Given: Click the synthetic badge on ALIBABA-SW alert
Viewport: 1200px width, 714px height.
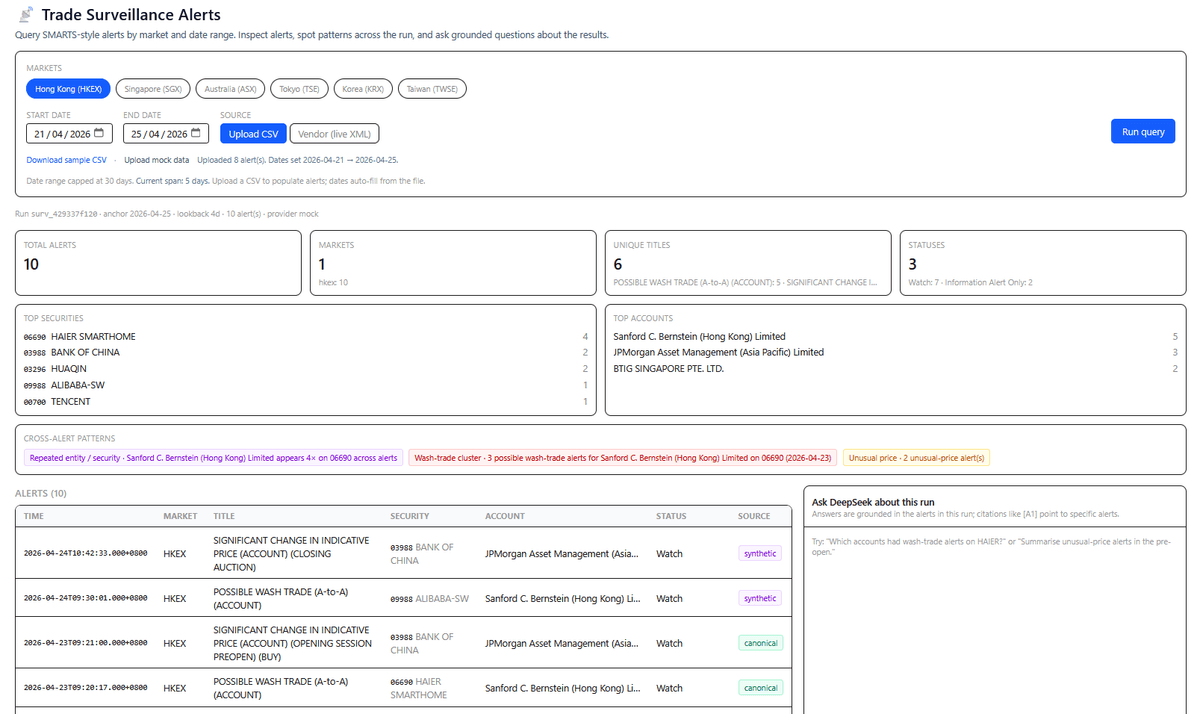Looking at the screenshot, I should click(760, 598).
